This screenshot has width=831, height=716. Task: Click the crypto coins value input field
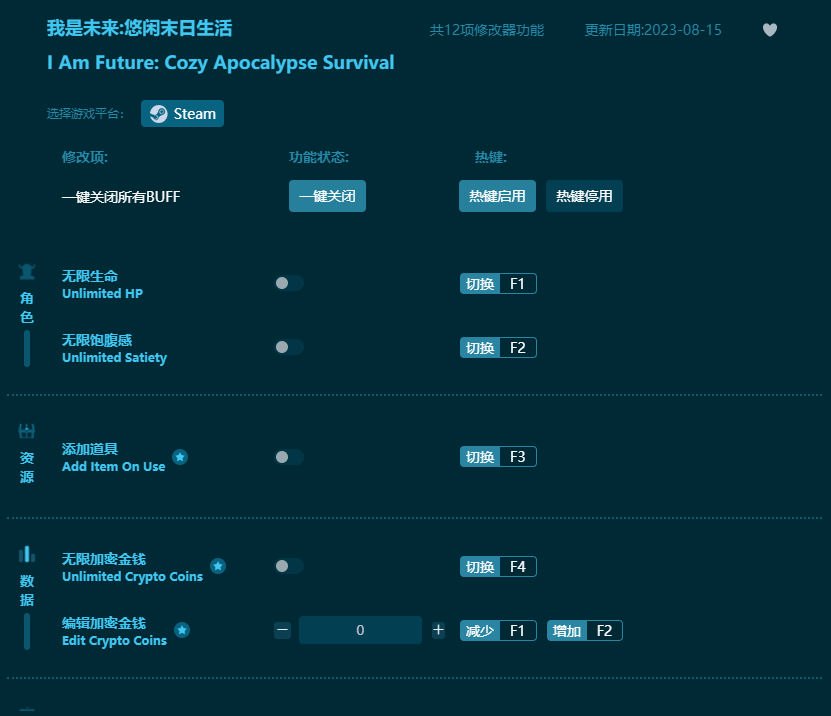click(360, 630)
